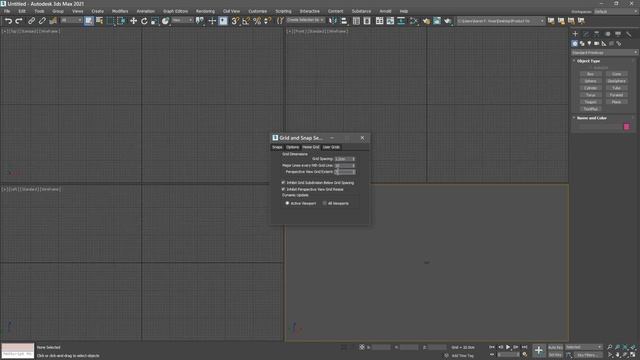Click the Cone primitive button
This screenshot has width=640, height=360.
[x=616, y=74]
